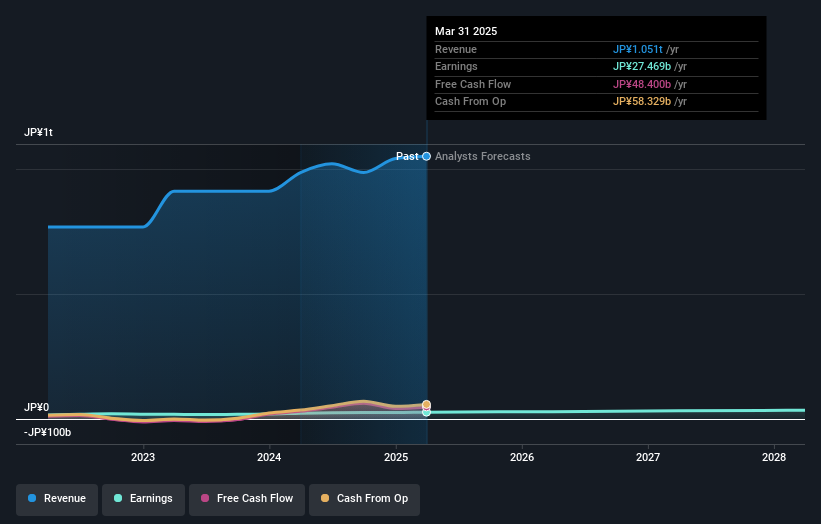The height and width of the screenshot is (524, 821).
Task: Click the teal Earnings data point marker
Action: (426, 412)
